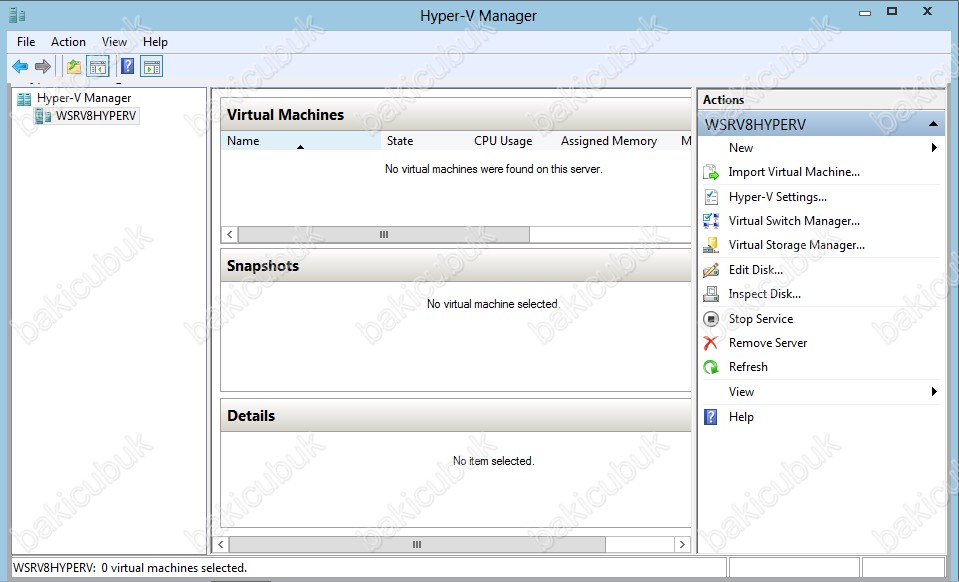959x582 pixels.
Task: Click the Hyper-V Manager tree root icon
Action: (x=24, y=98)
